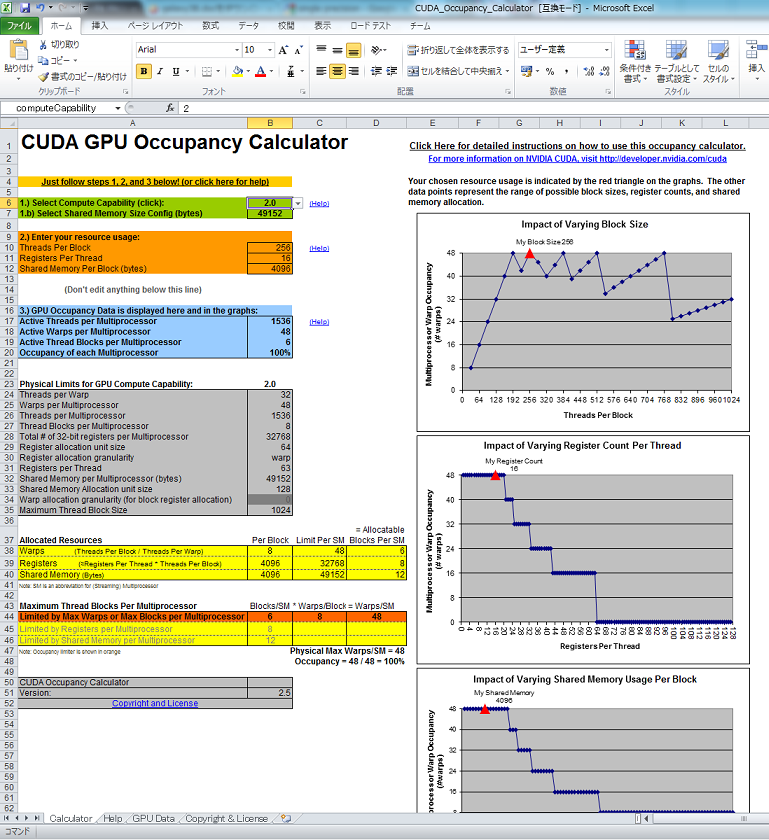Click the insert function fx icon

(171, 107)
